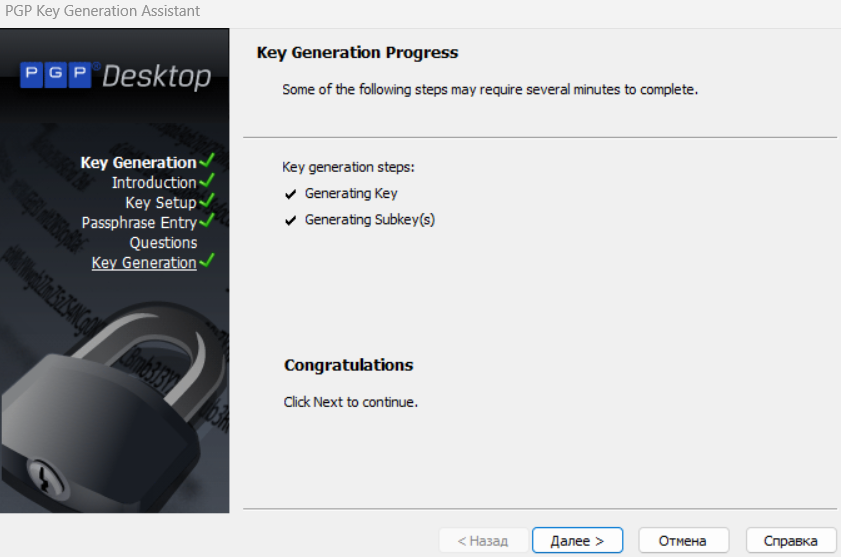
Task: Click the green checkmark beside underlined Key Generation
Action: (x=207, y=260)
